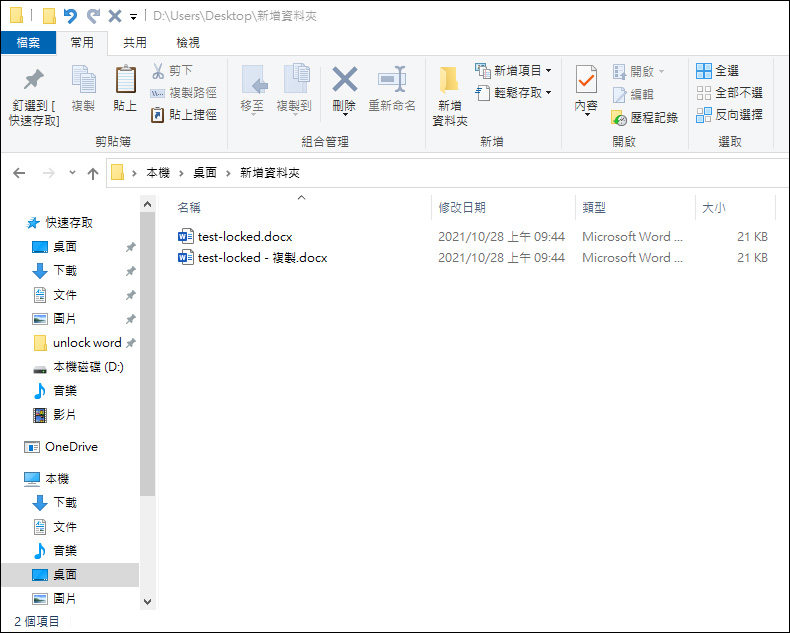
Task: Switch to the Share (共用) tab
Action: (135, 43)
